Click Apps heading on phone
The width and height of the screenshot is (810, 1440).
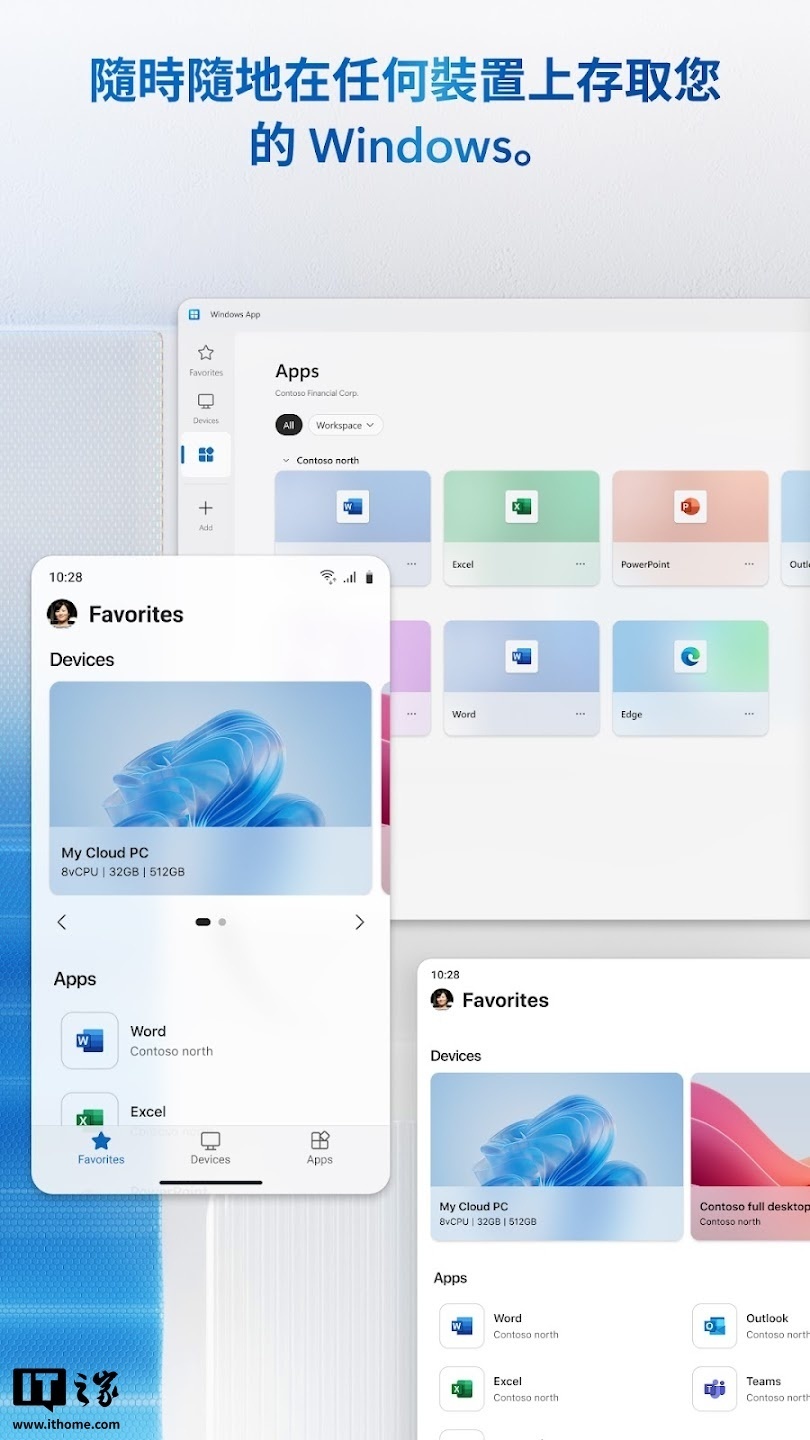[x=75, y=980]
